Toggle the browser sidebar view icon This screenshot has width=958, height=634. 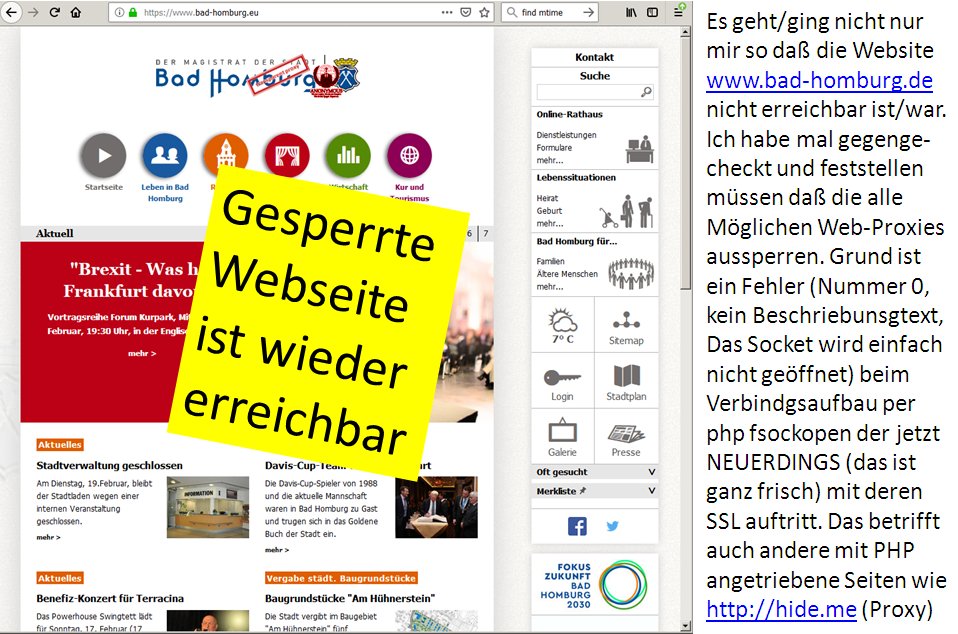pos(653,13)
